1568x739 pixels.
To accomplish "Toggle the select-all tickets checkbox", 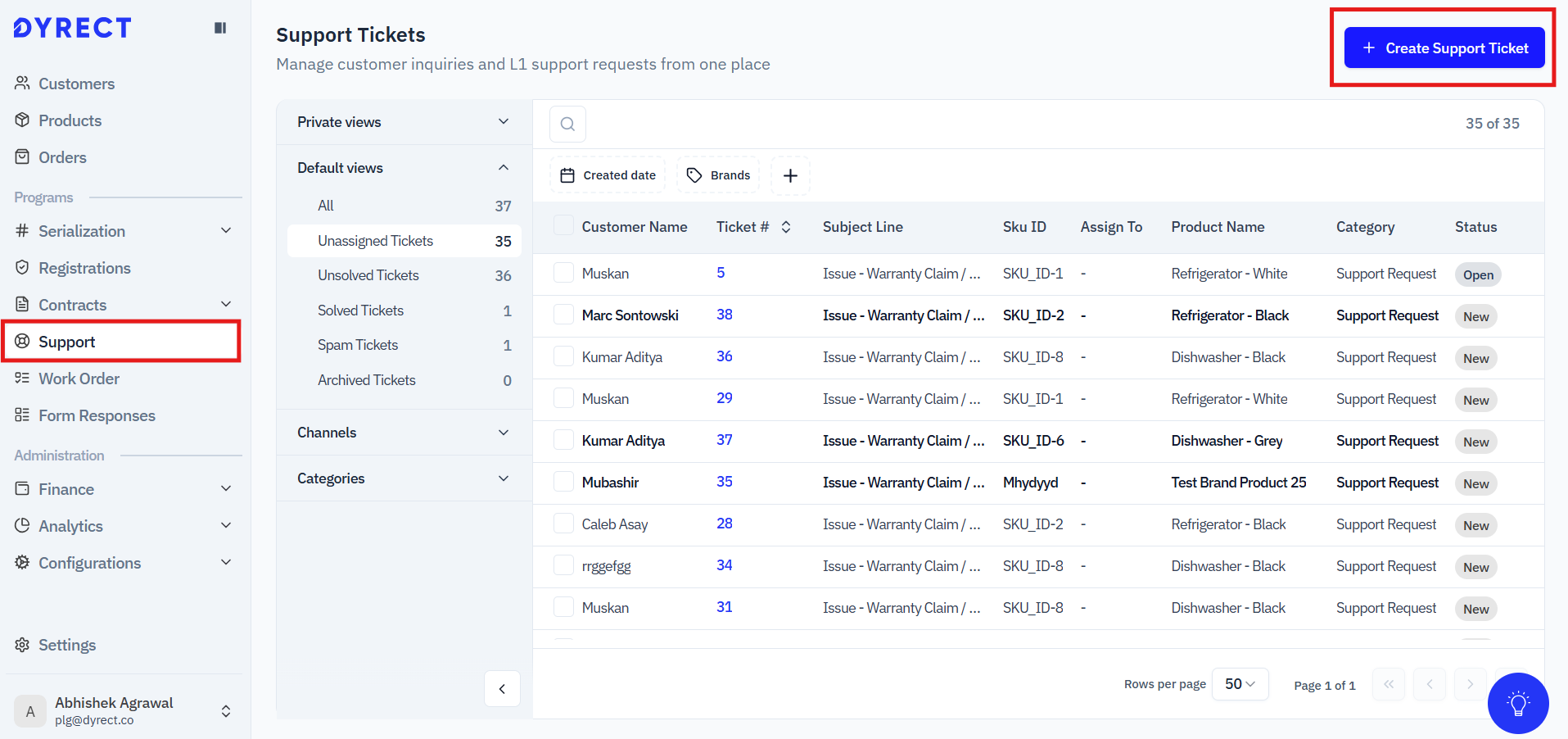I will [563, 225].
